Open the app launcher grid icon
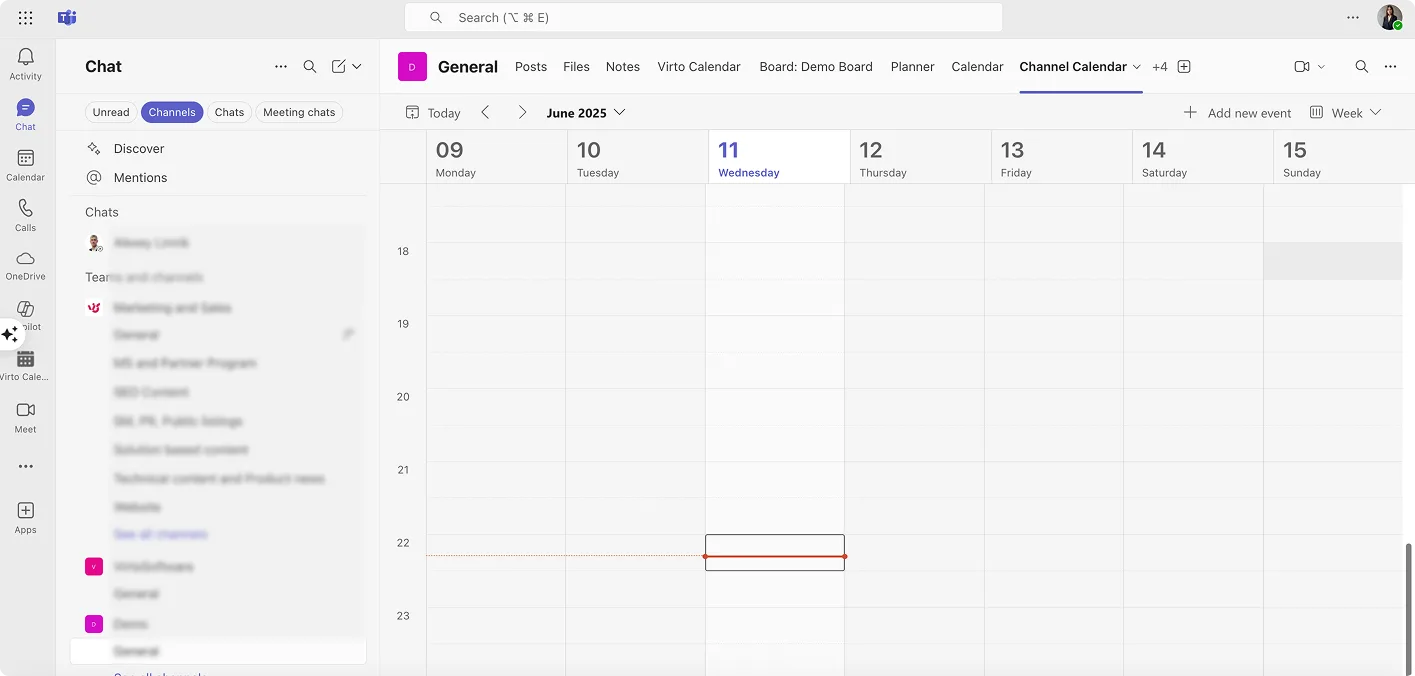This screenshot has width=1415, height=676. coord(25,17)
